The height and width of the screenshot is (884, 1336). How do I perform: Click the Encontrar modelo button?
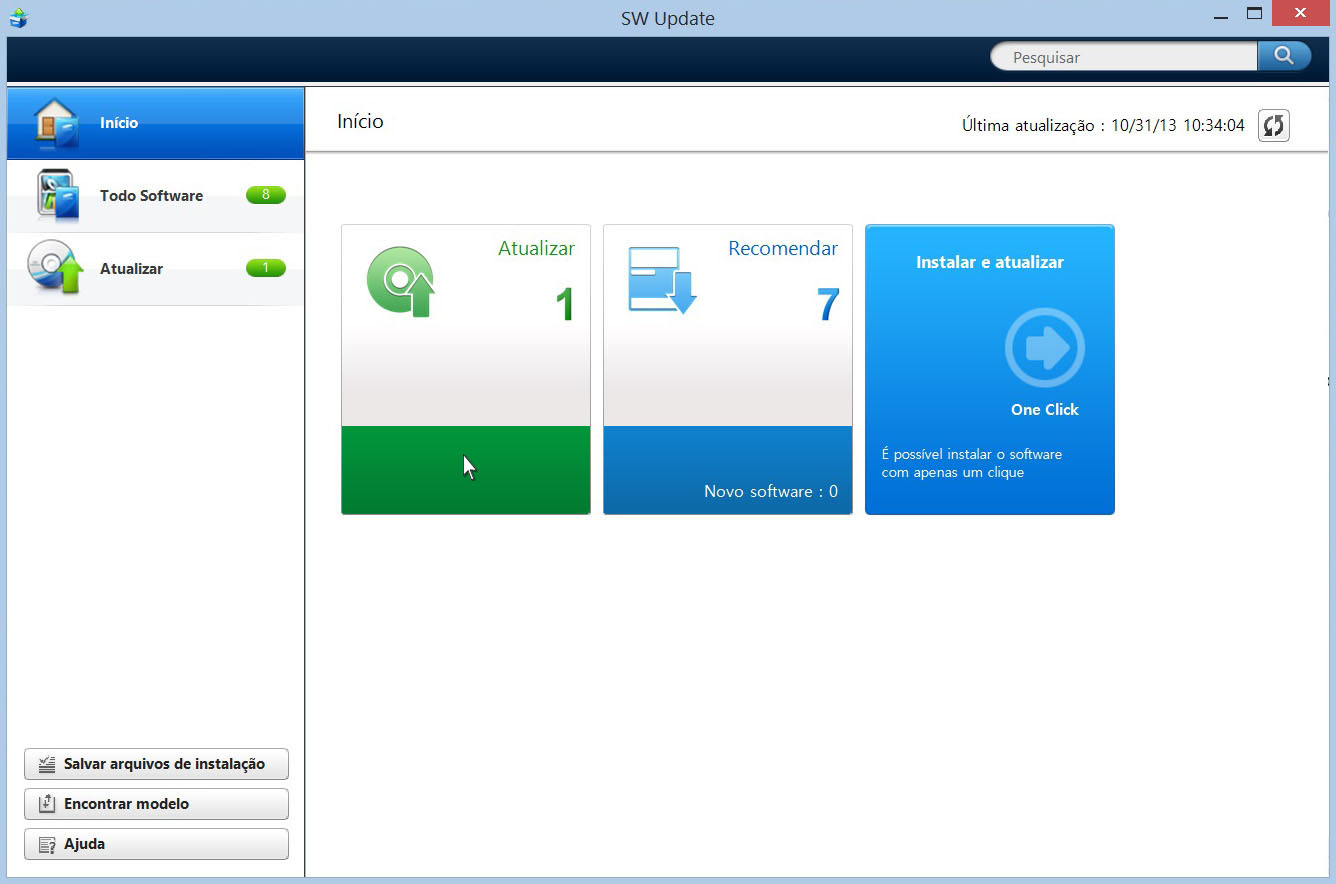(156, 804)
